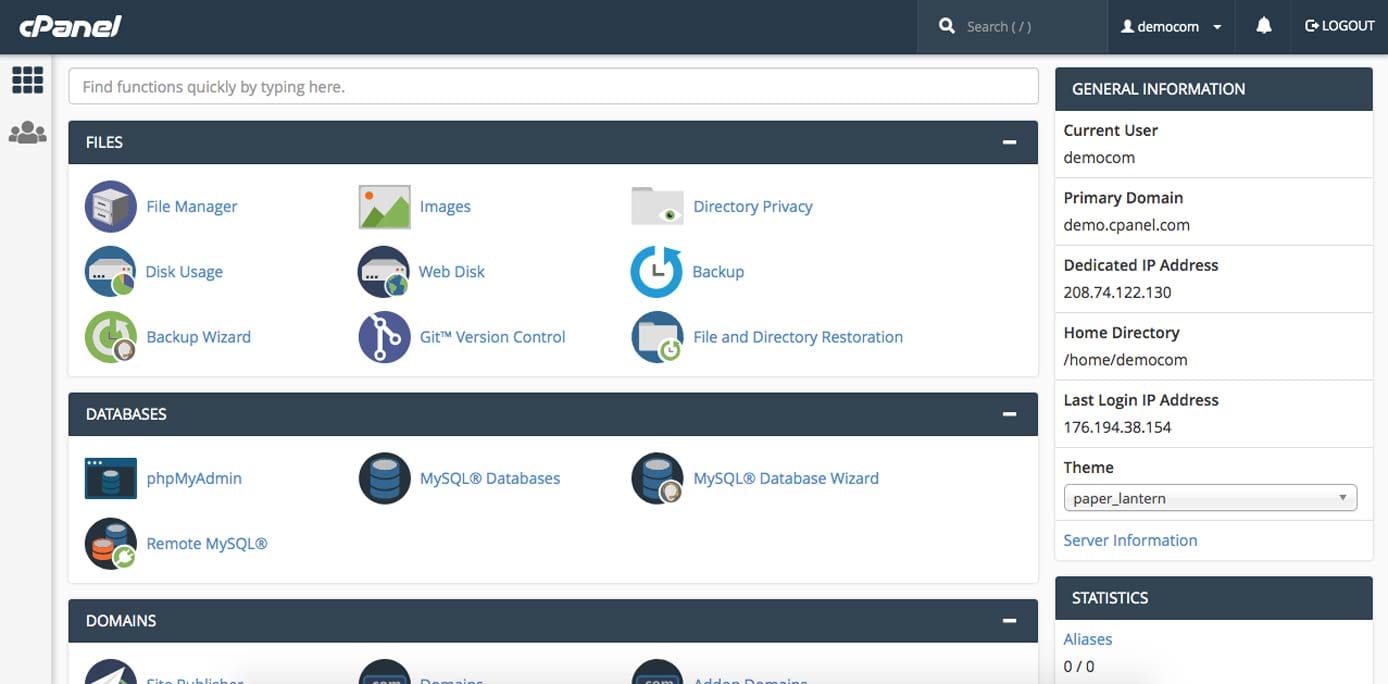Launch the Backup Wizard icon
The image size is (1388, 684).
click(111, 337)
